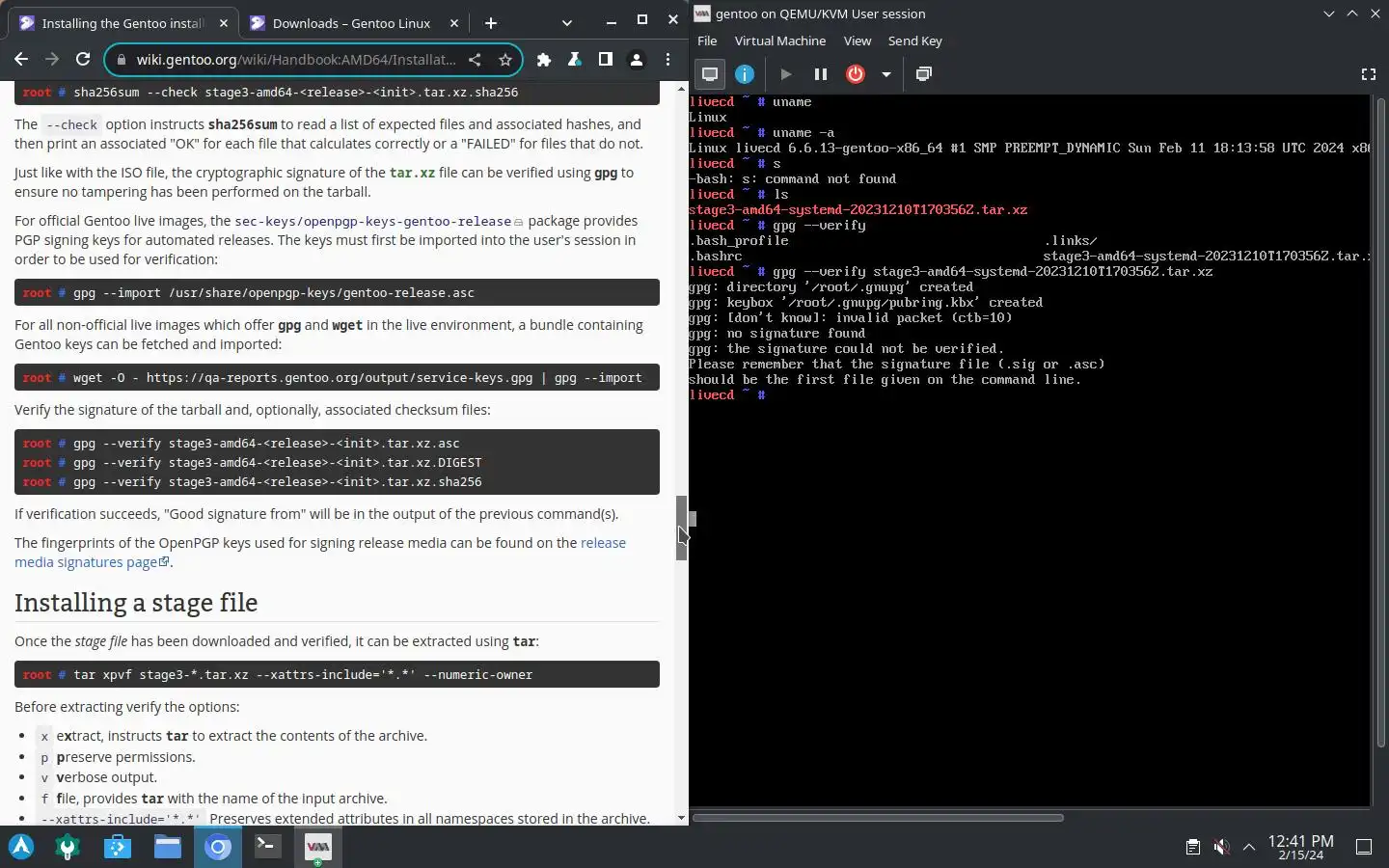
Task: Switch to Downloads – Gentoo Linux tab
Action: [x=352, y=23]
